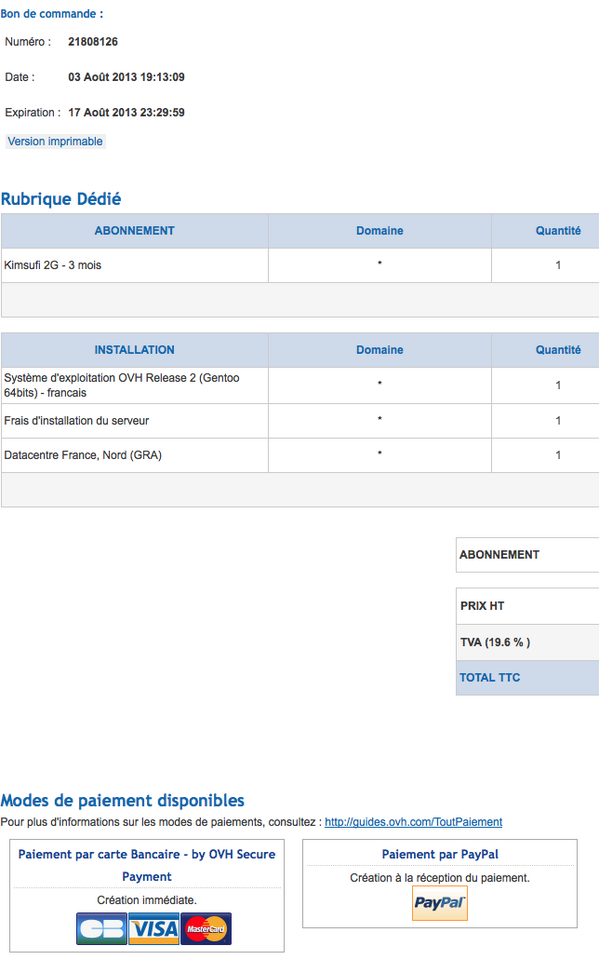
Task: Click the date 03 Août 2013 19:13:09
Action: coord(126,77)
